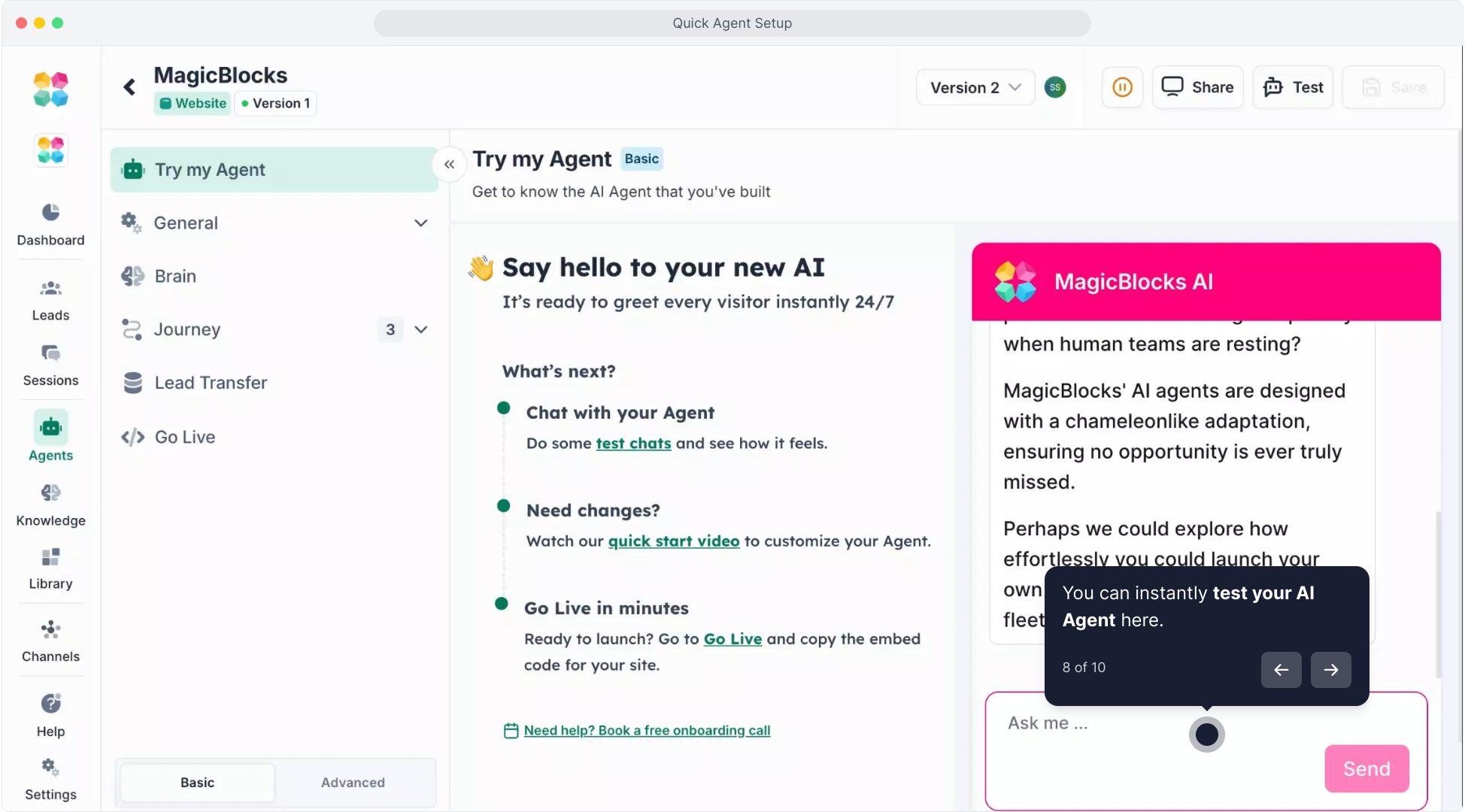Click the orange pause agent icon
Viewport: 1465px width, 812px height.
[1122, 87]
